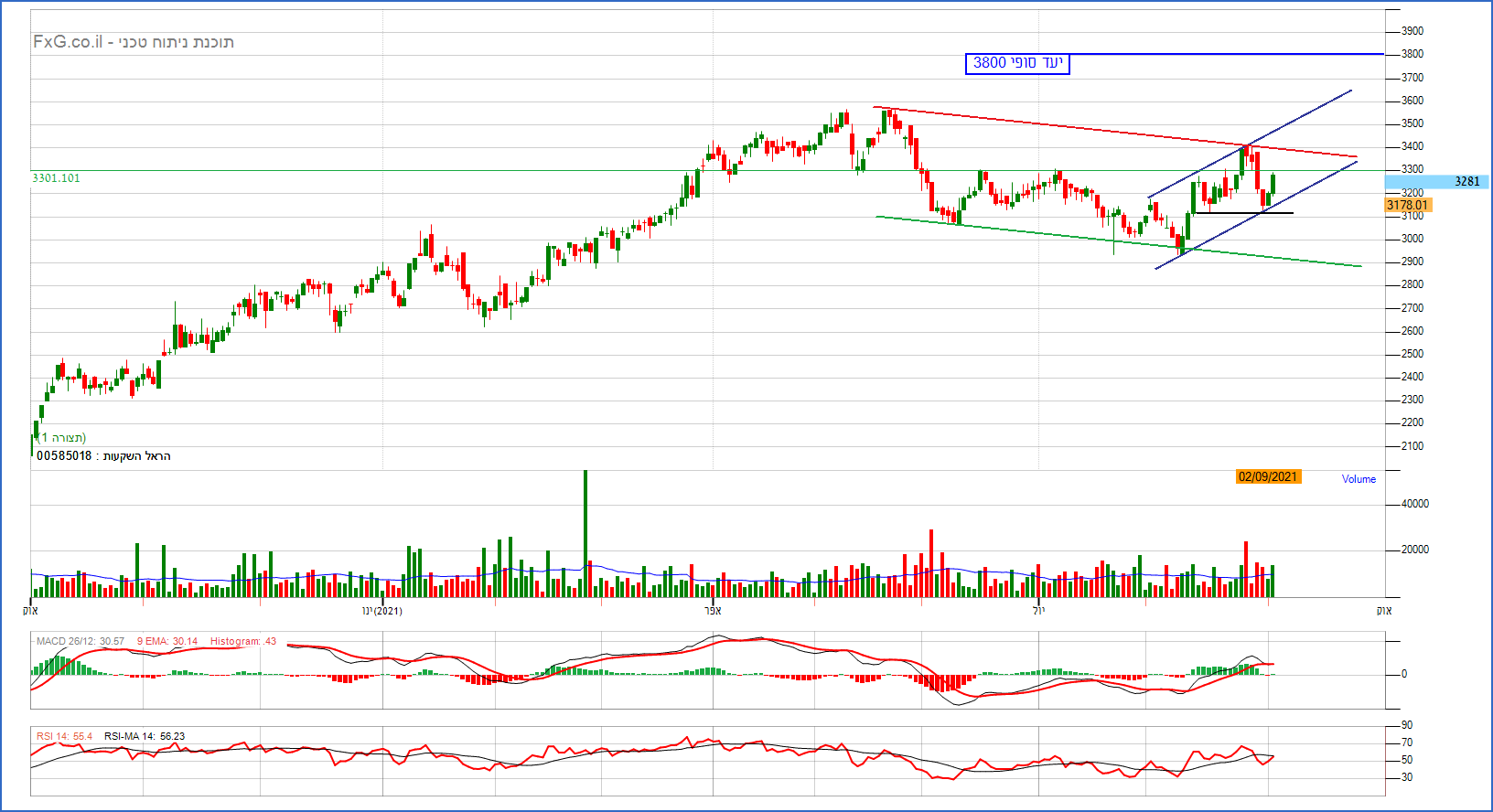
Task: Click the 3900 tick on price axis
Action: click(x=1412, y=31)
